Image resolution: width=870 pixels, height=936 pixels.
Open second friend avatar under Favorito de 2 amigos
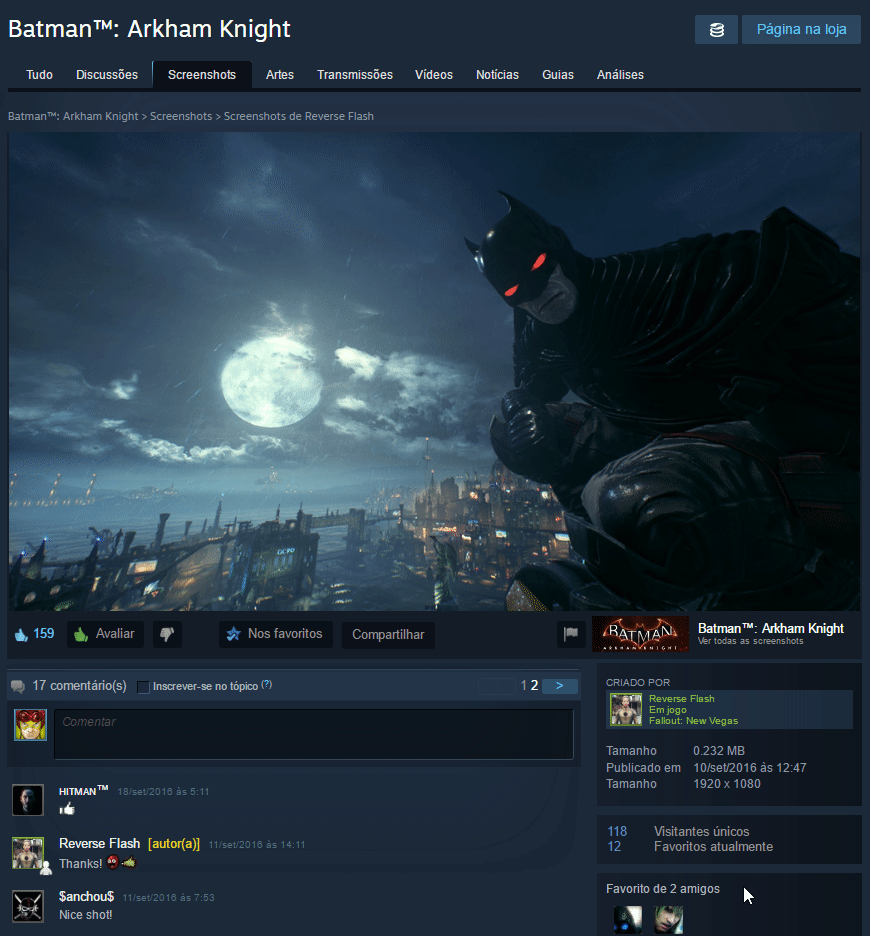tap(668, 920)
